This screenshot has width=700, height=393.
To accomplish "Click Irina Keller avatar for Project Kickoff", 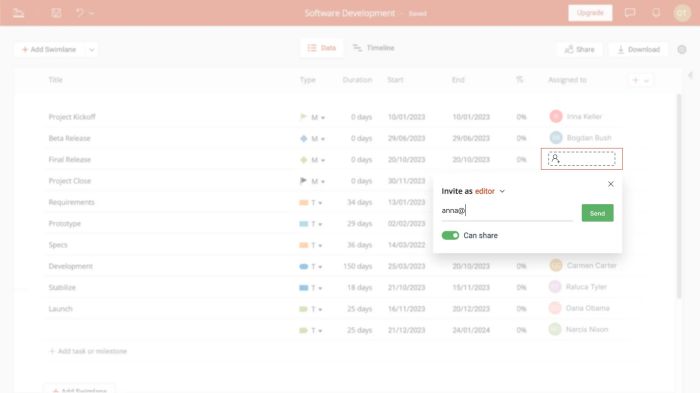I will (x=556, y=116).
